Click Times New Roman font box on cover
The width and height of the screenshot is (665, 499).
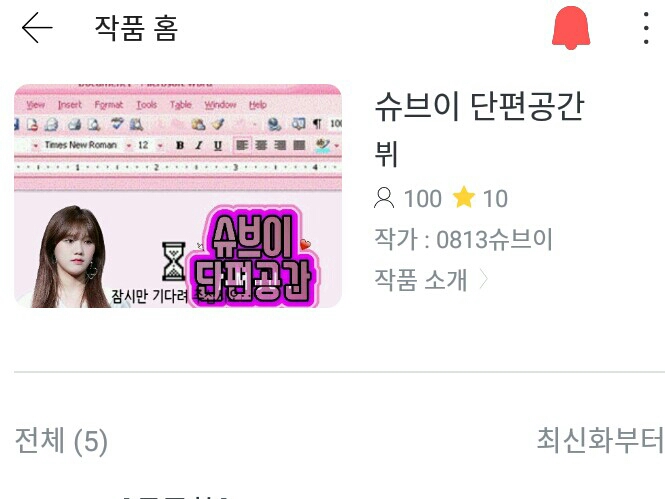point(81,145)
